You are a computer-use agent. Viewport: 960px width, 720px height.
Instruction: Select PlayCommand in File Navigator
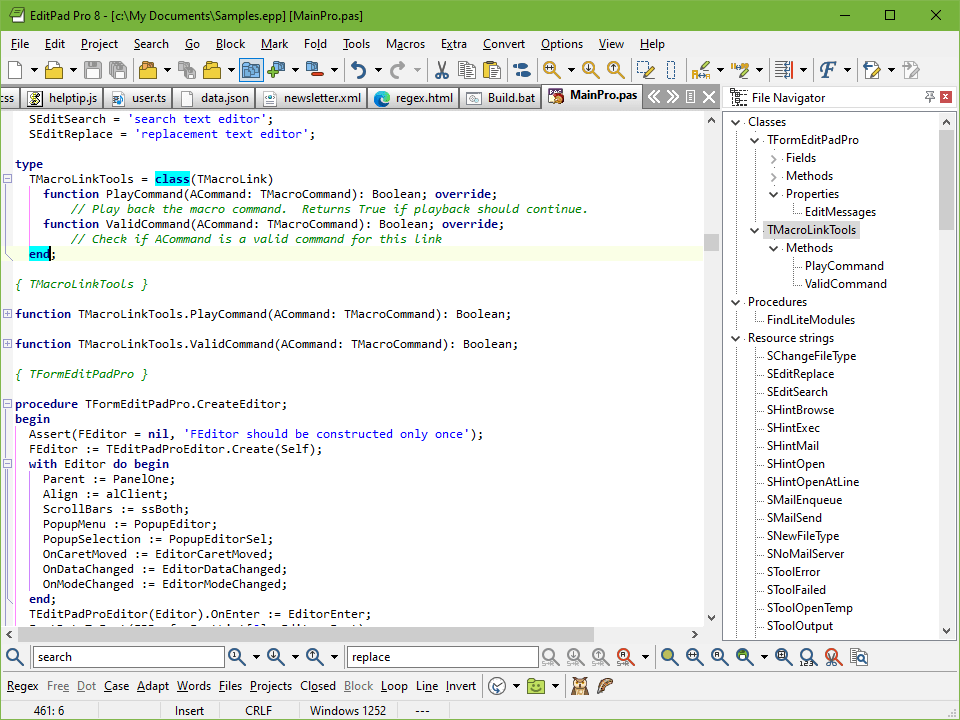(x=844, y=266)
